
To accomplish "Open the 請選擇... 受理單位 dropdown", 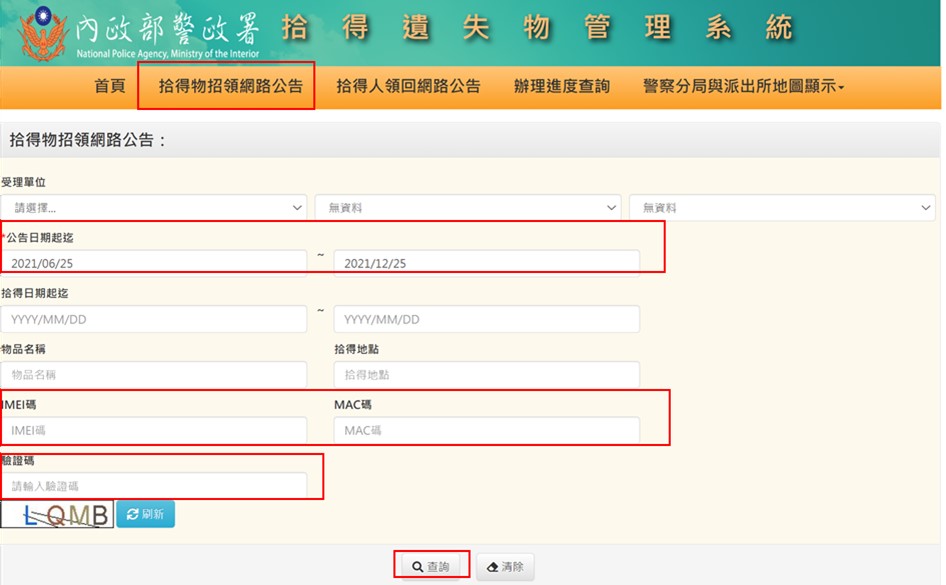I will coord(154,207).
